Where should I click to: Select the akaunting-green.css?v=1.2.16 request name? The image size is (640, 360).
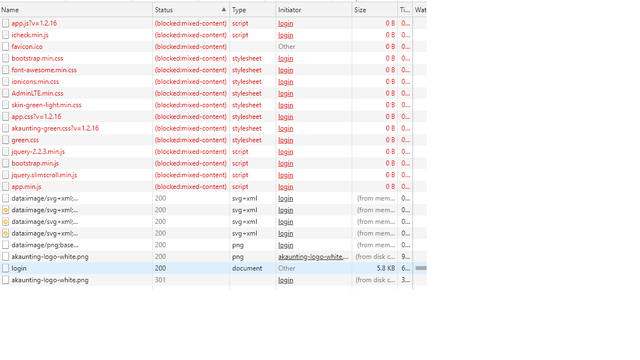coord(55,128)
